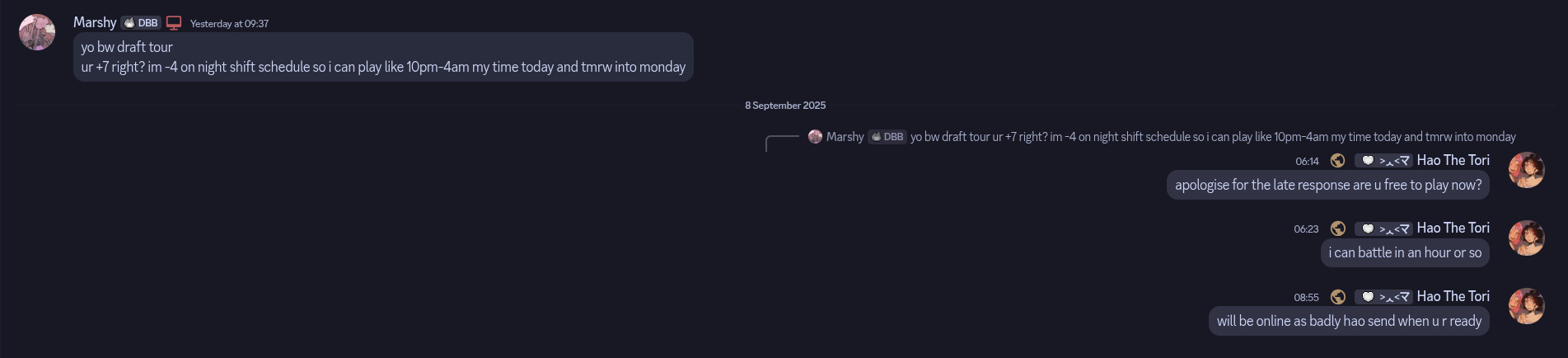Click the 'i can battle in an hour' message
The width and height of the screenshot is (1568, 358).
tap(1404, 252)
